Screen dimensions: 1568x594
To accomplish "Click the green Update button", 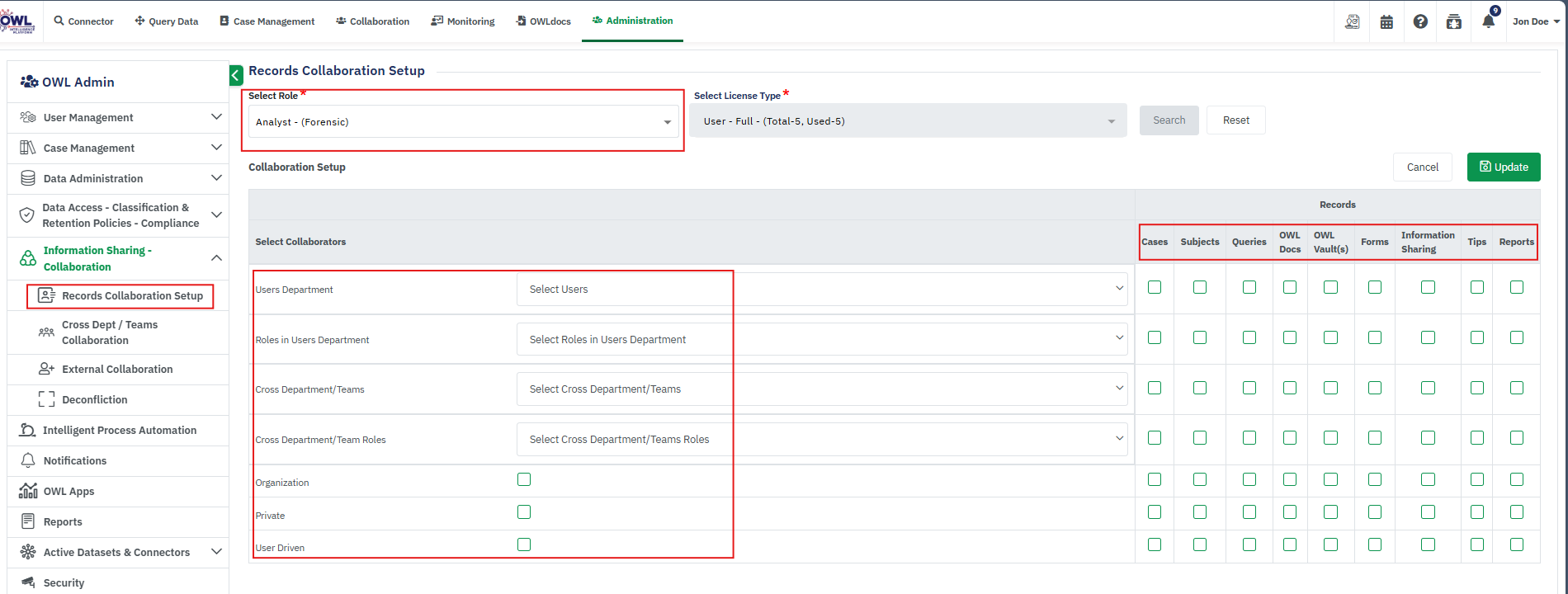I will coord(1503,167).
